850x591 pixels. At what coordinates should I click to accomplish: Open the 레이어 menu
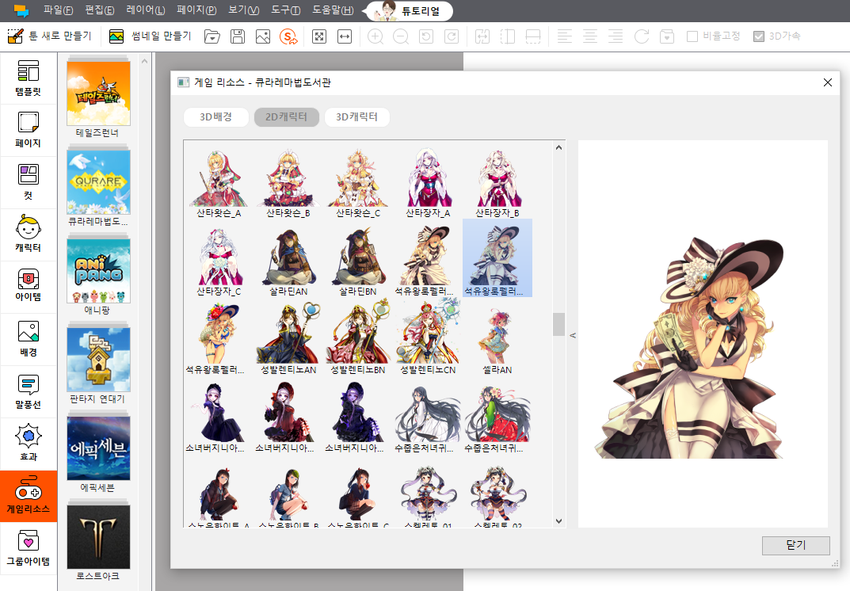tap(145, 10)
